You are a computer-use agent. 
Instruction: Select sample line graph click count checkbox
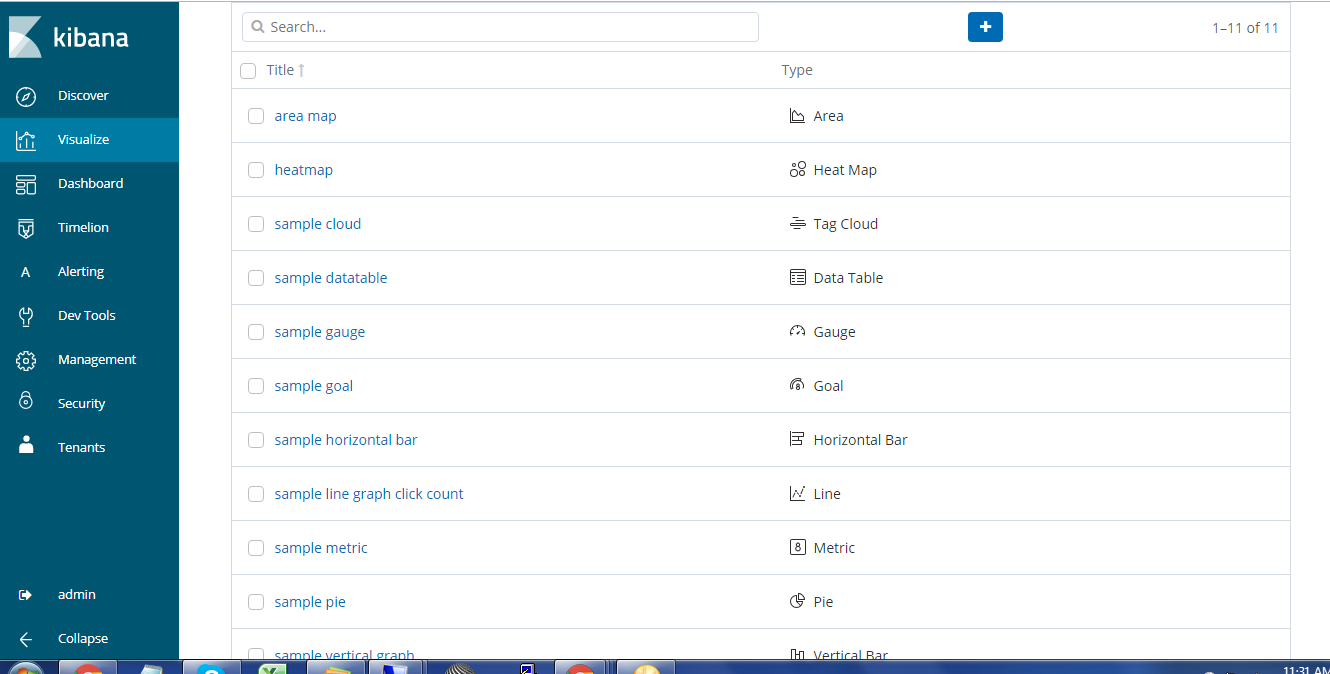256,494
